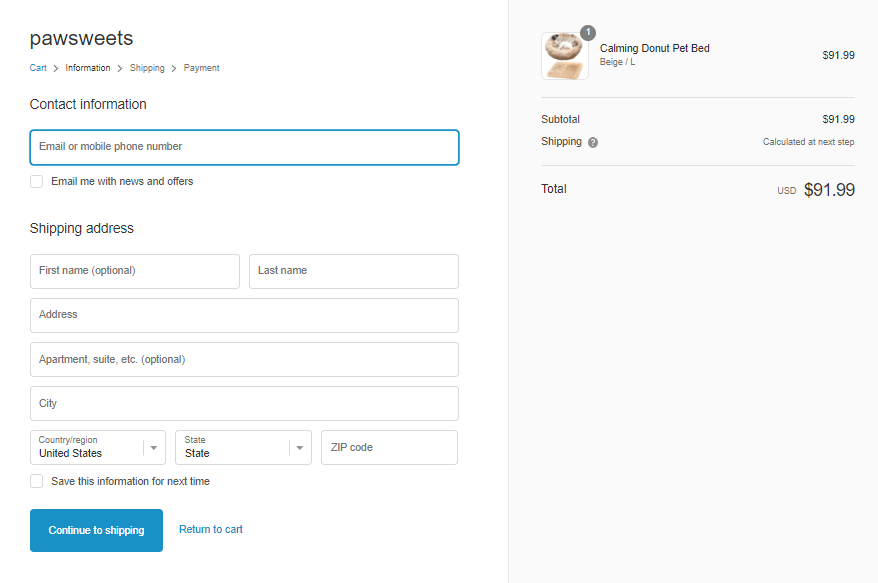Select the Shipping breadcrumb step
878x583 pixels.
coord(147,68)
